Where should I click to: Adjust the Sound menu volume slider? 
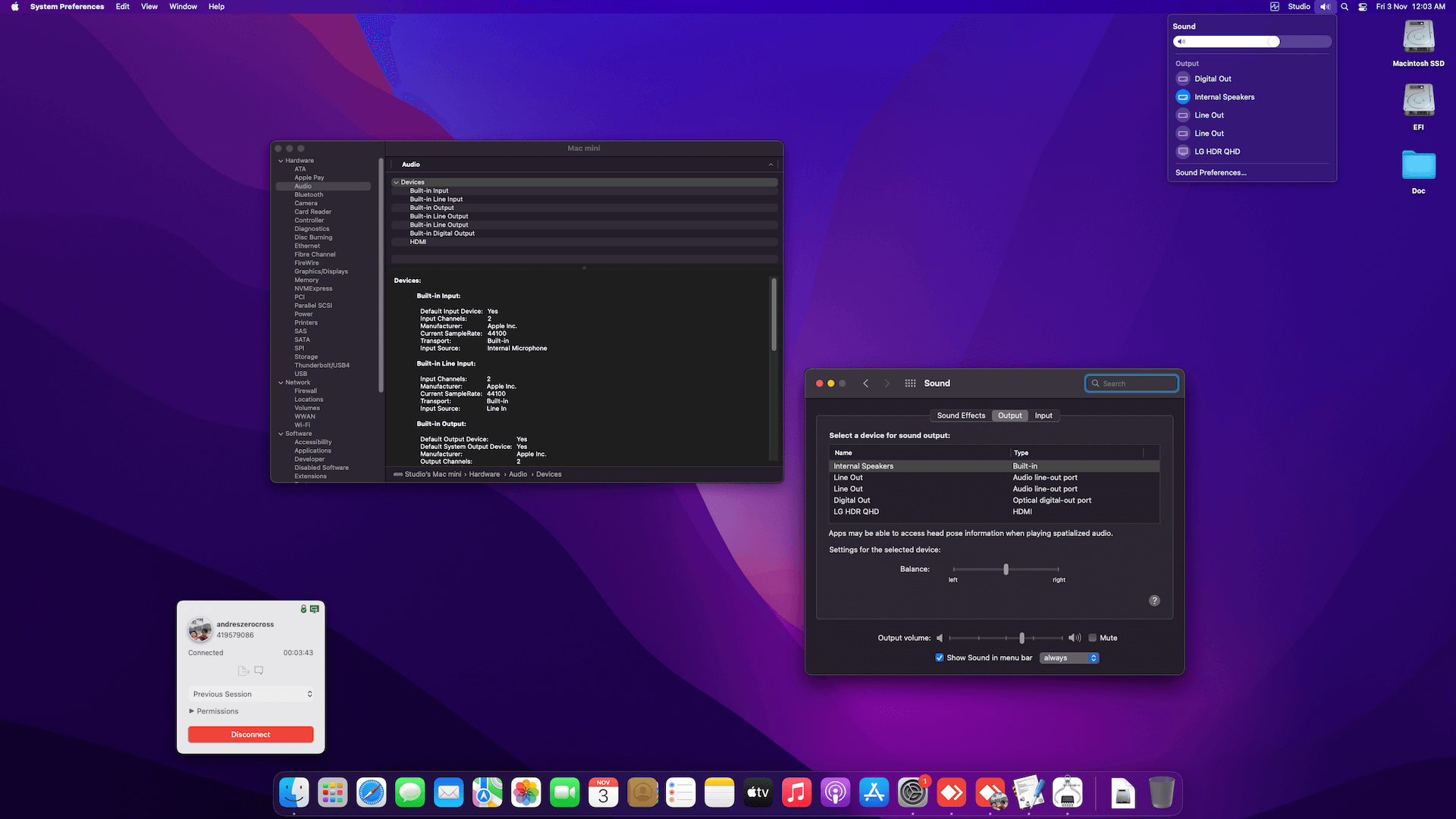click(1252, 42)
